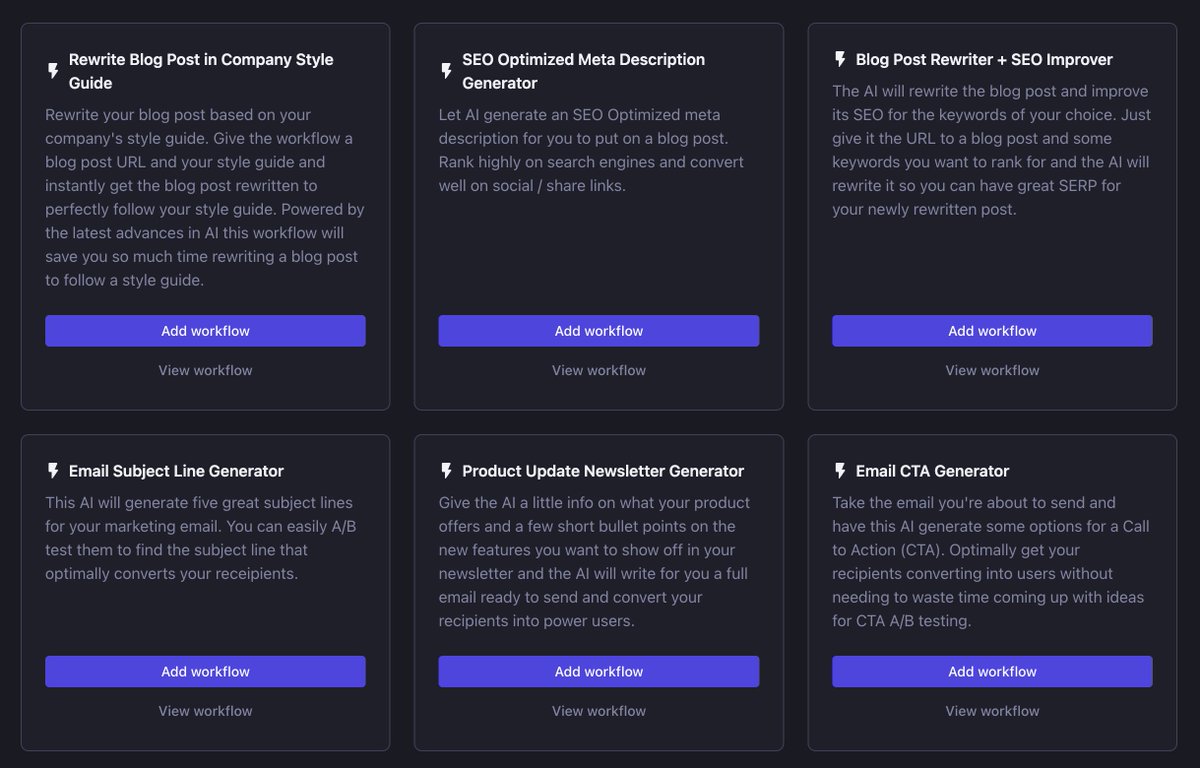
Task: View workflow for Blog Post Rewriter + SEO Improver
Action: coord(992,370)
